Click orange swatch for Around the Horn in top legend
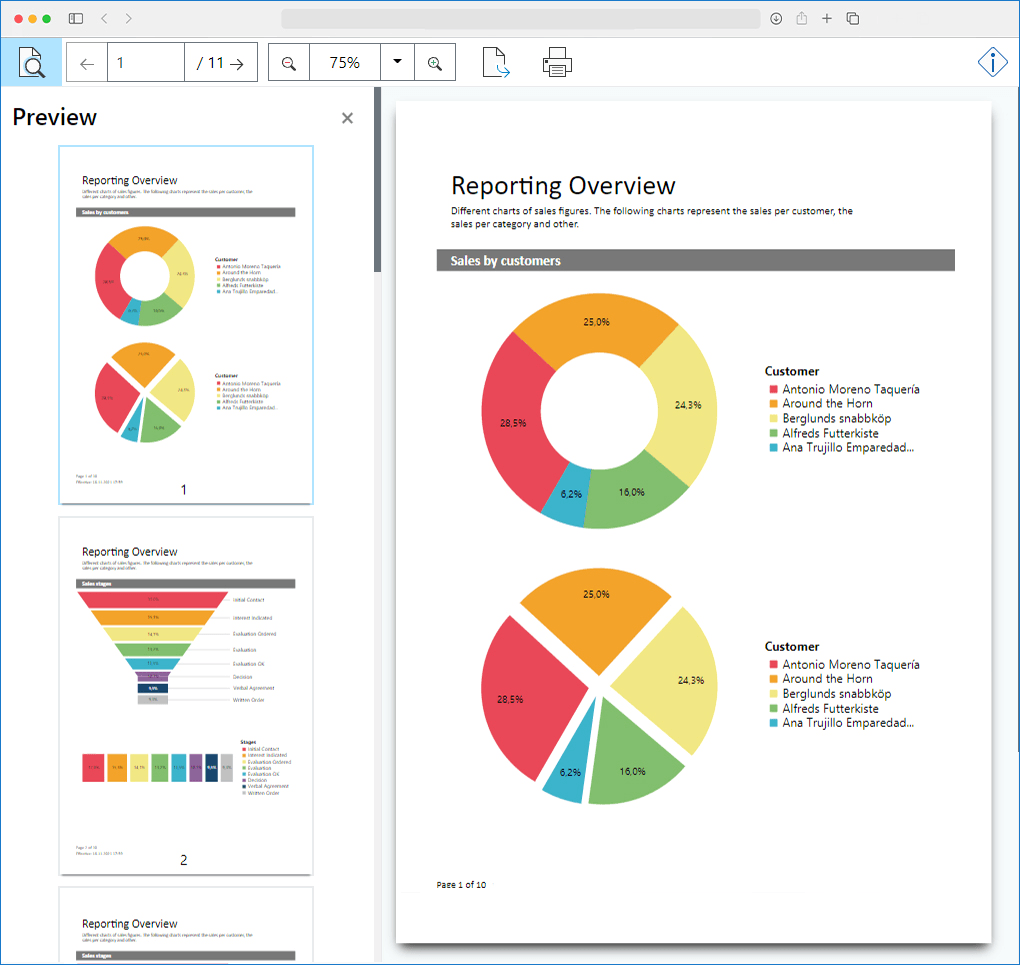This screenshot has height=965, width=1020. 773,403
